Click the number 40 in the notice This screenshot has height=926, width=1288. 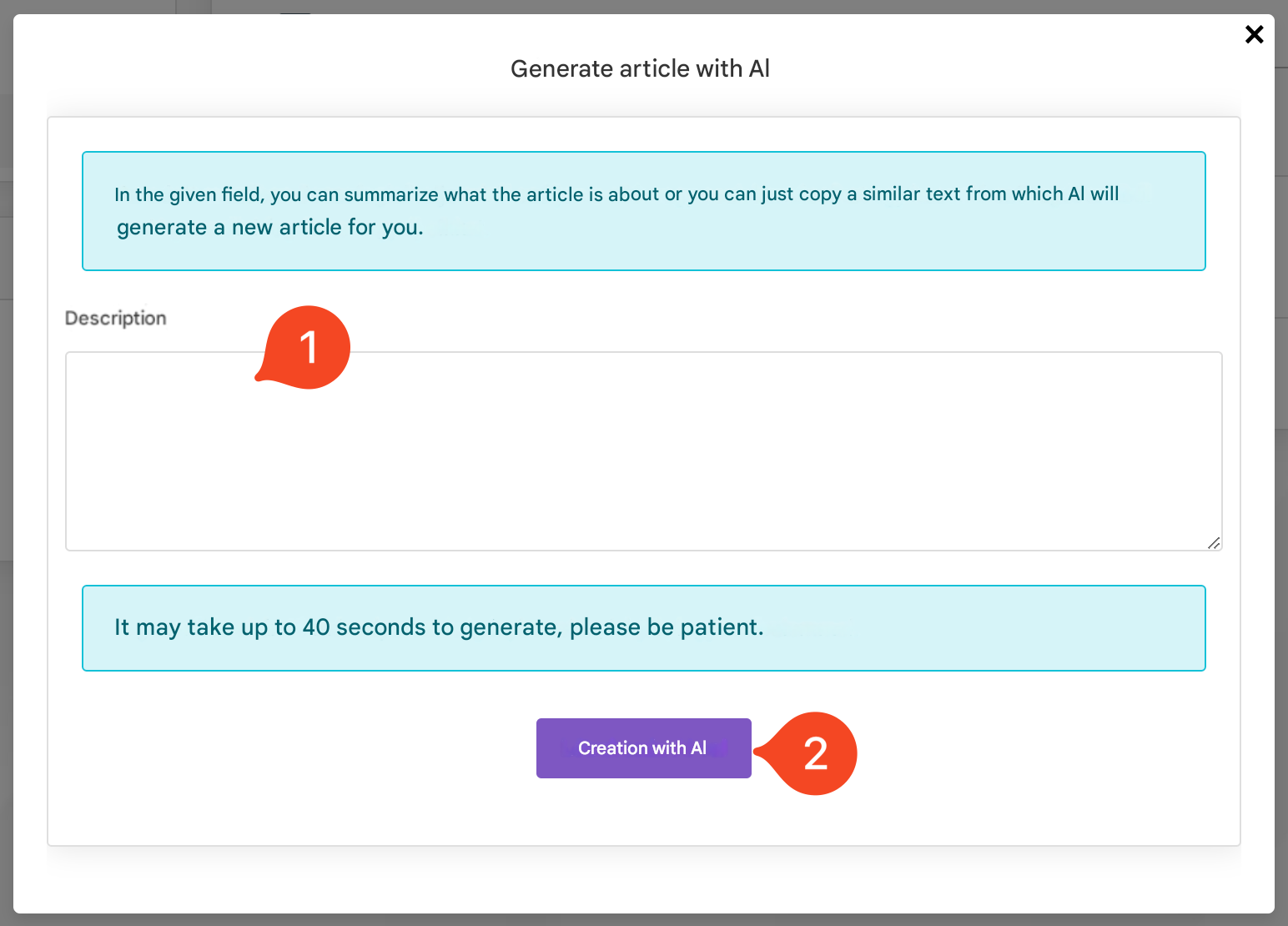click(x=316, y=627)
